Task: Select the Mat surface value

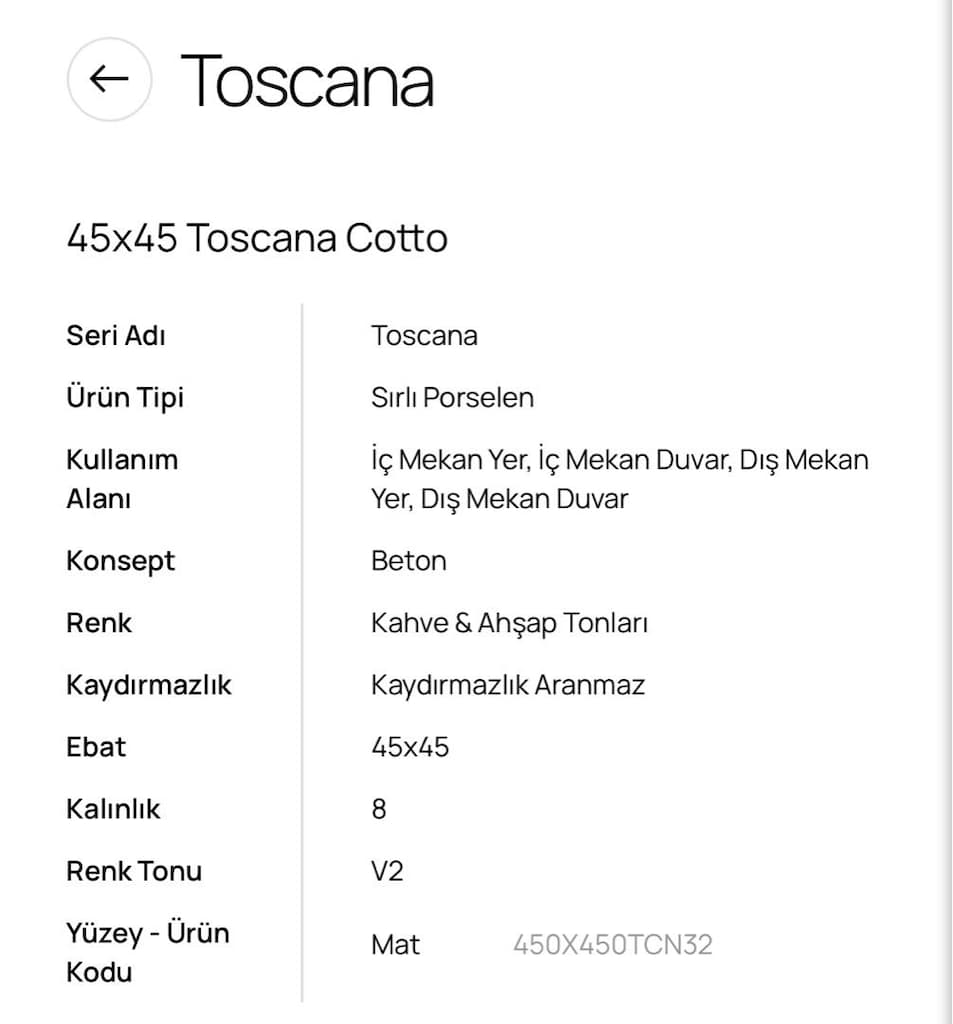Action: [x=395, y=945]
